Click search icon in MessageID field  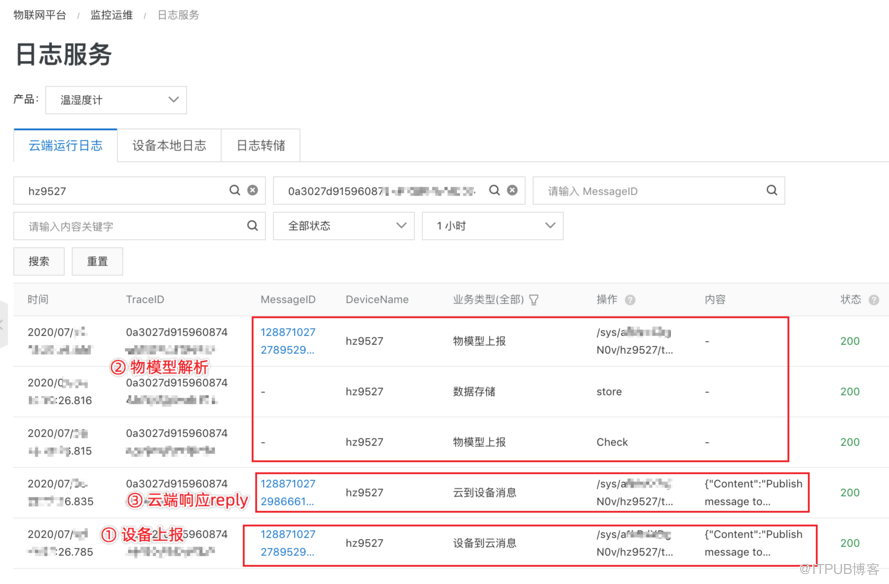click(772, 190)
